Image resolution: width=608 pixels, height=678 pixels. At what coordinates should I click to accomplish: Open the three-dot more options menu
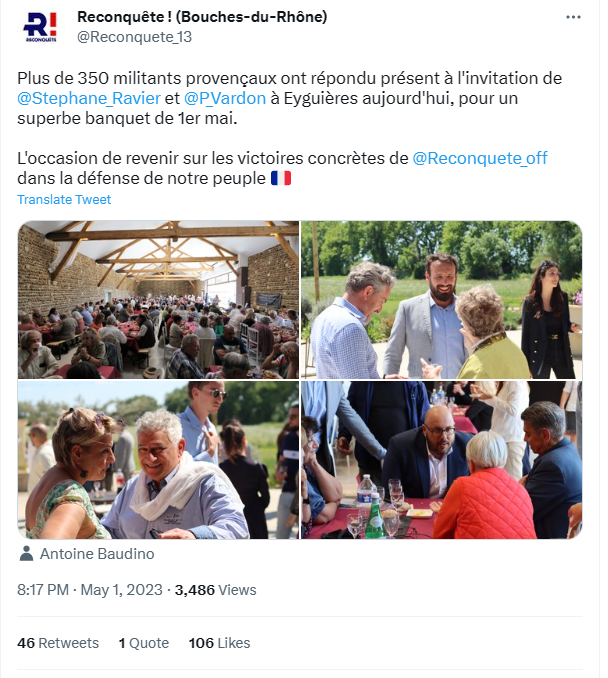573,17
